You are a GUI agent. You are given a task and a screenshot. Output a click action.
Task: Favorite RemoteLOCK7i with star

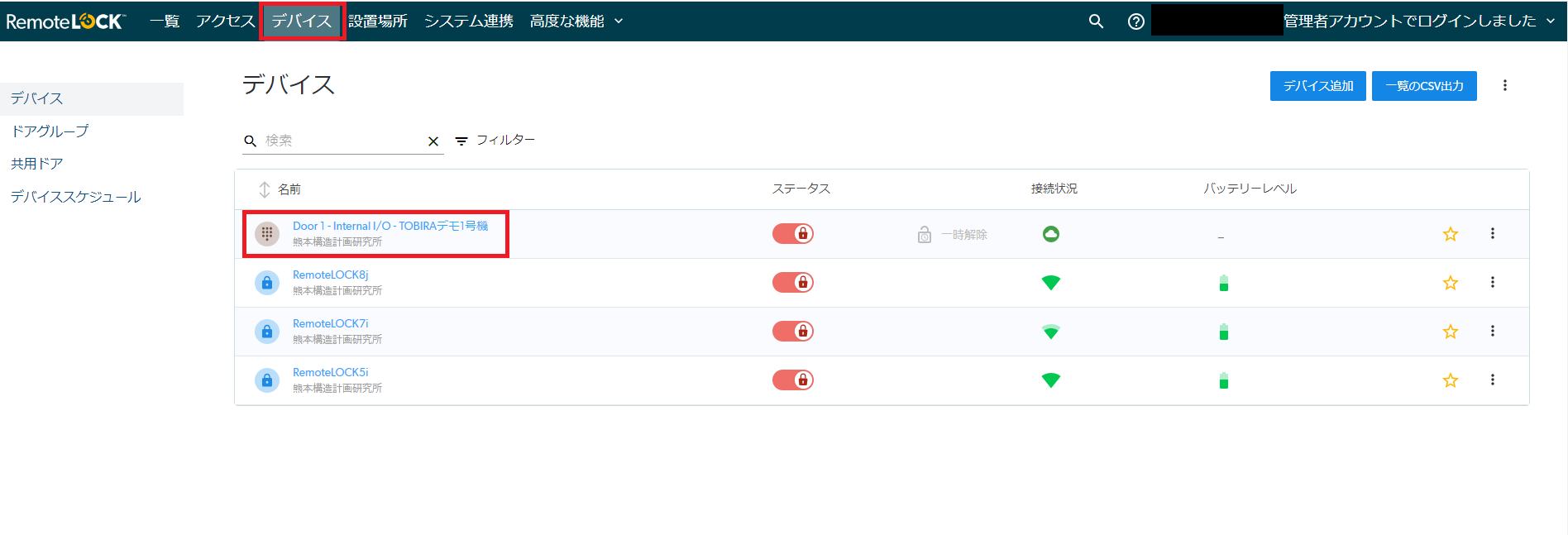1451,332
